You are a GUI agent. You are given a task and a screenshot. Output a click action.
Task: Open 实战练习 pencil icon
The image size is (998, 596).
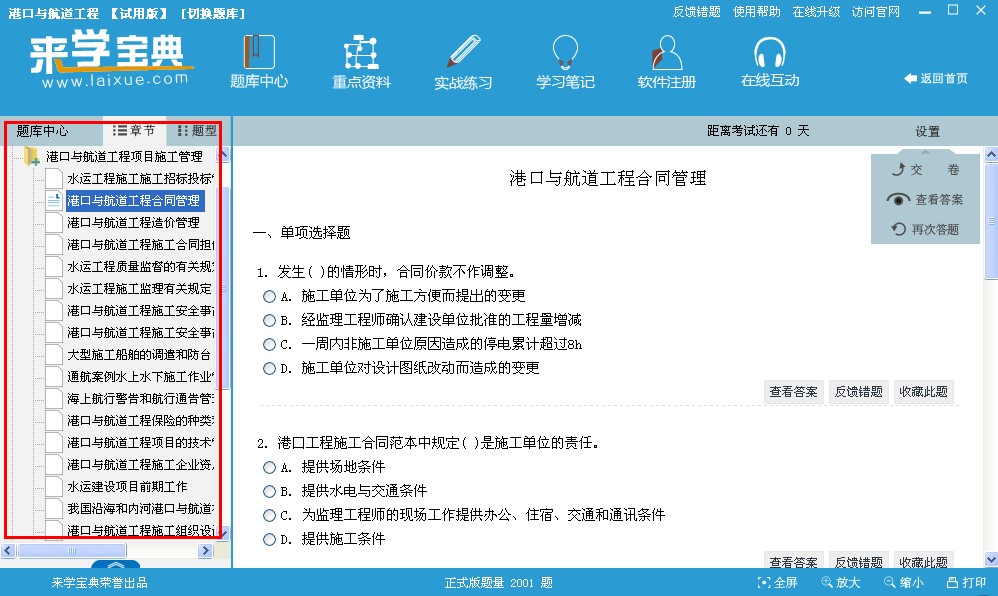tap(463, 52)
